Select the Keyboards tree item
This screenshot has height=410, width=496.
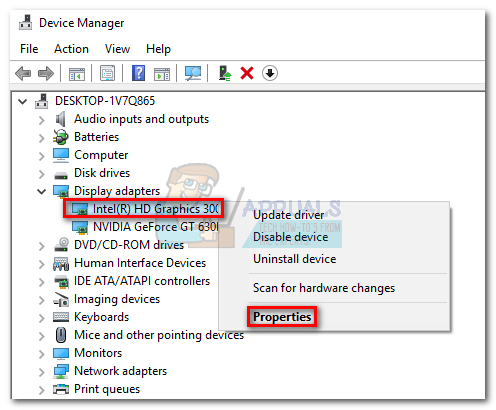pyautogui.click(x=101, y=317)
